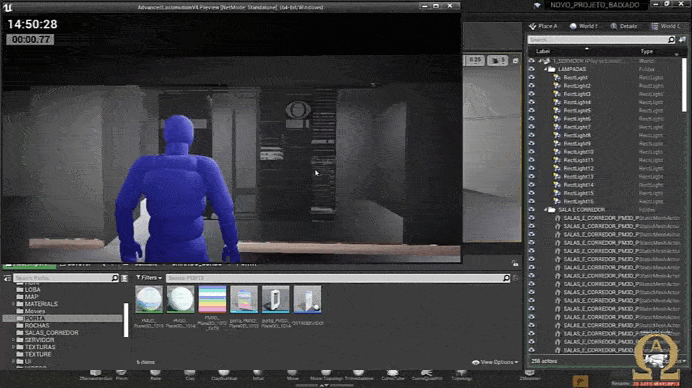Switch to the Place Actors tab

pyautogui.click(x=543, y=26)
